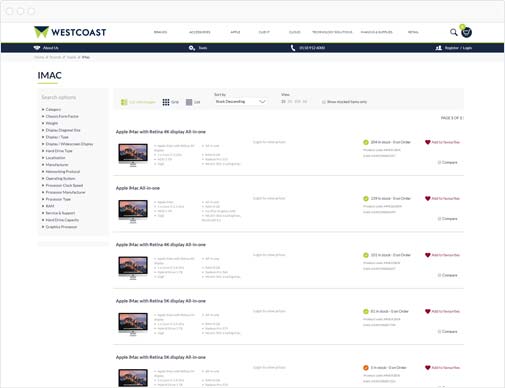This screenshot has width=505, height=388.
Task: Open the search magnifier icon
Action: click(x=453, y=32)
